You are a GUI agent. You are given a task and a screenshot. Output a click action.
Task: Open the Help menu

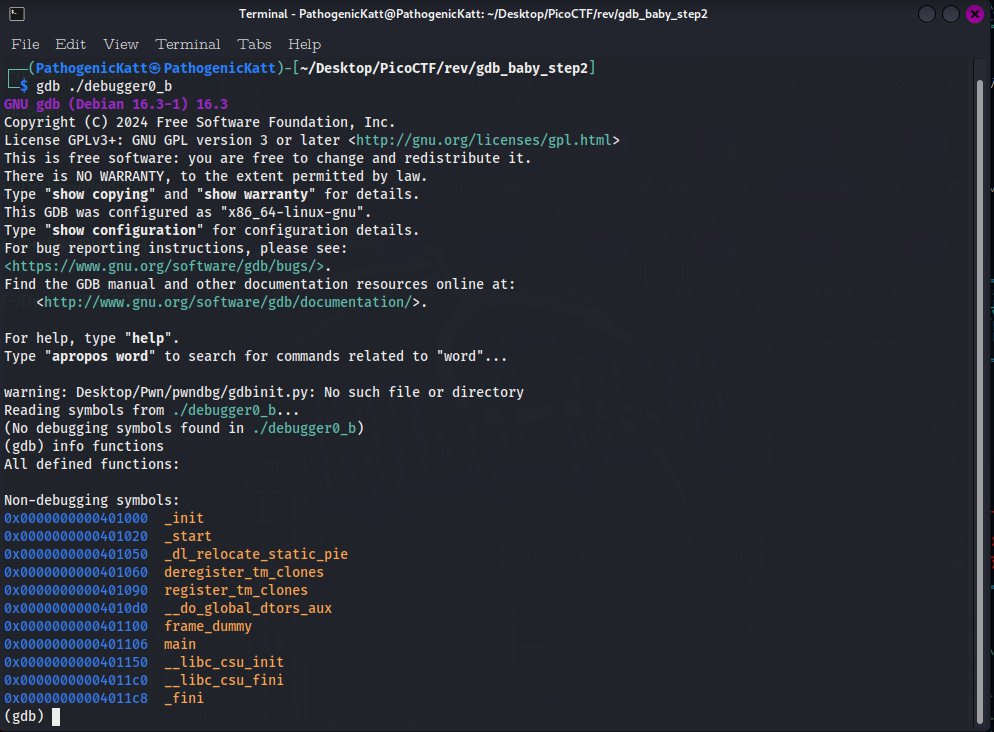click(x=304, y=44)
